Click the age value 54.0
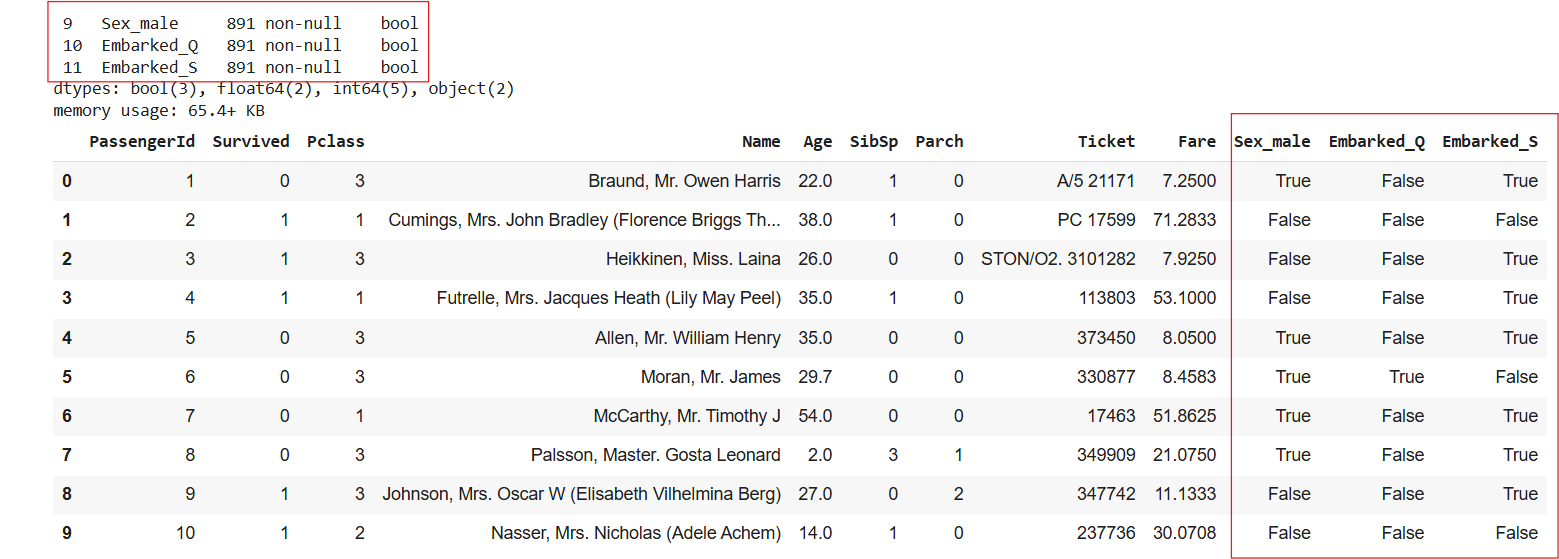 [815, 416]
